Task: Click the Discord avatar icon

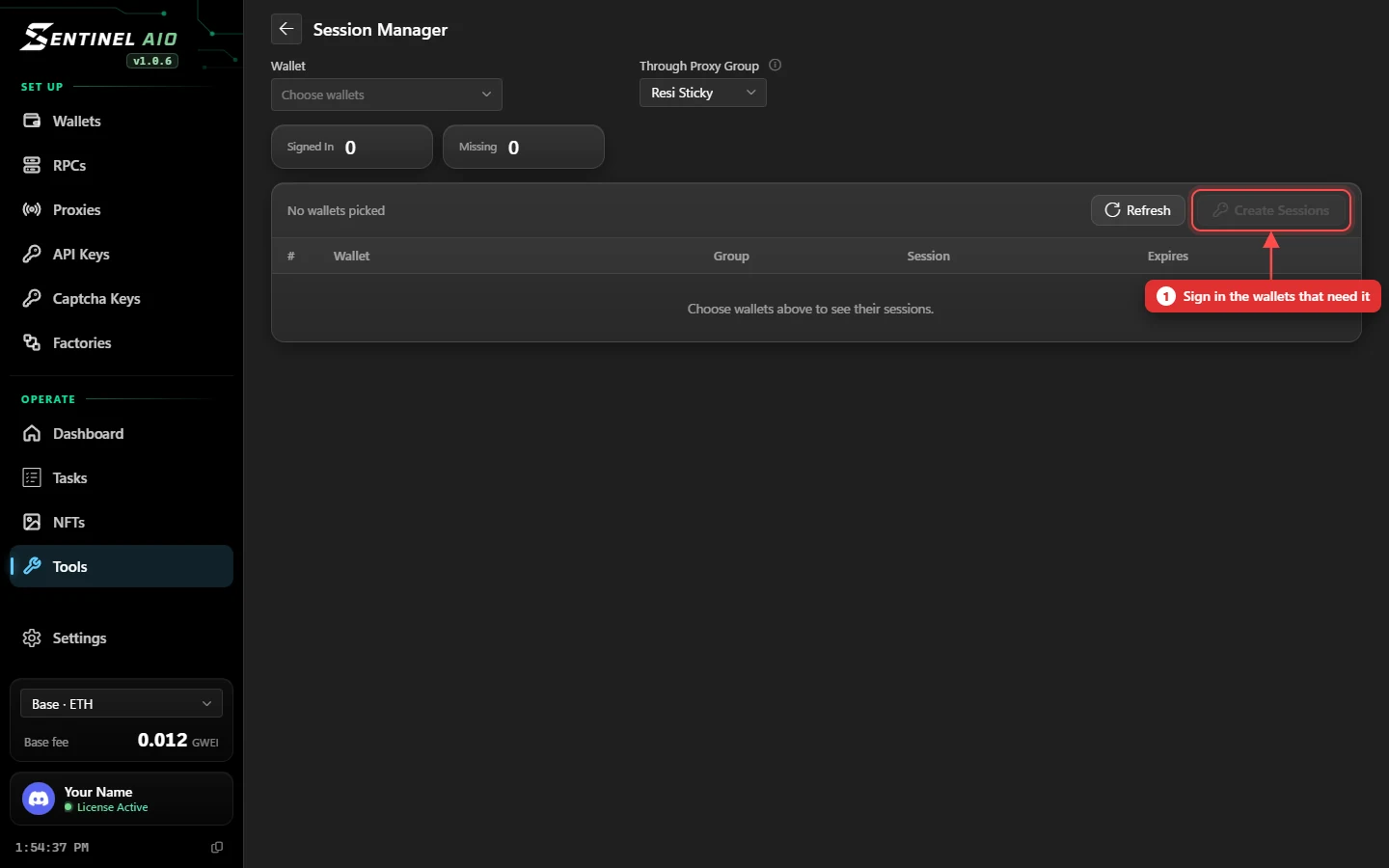Action: tap(39, 799)
